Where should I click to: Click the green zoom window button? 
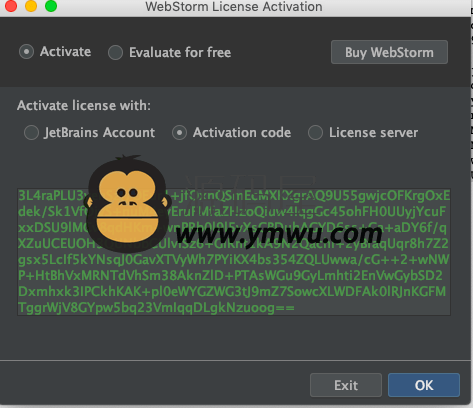coord(51,6)
